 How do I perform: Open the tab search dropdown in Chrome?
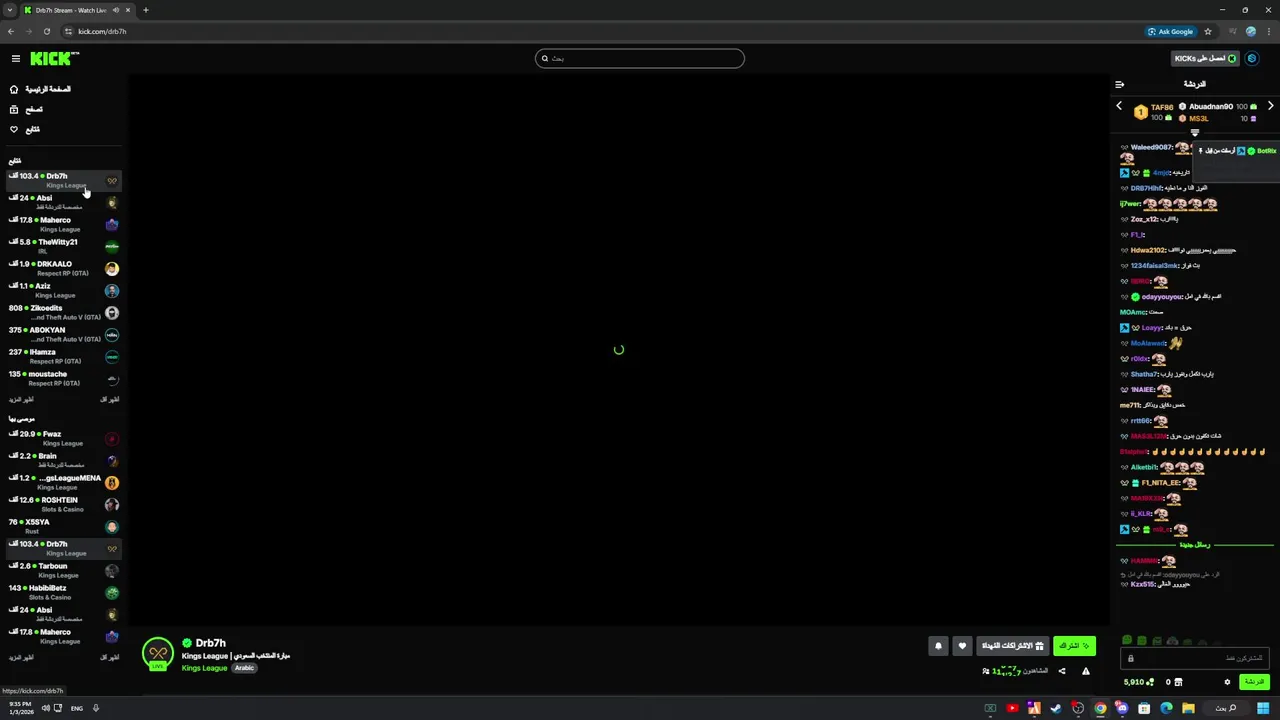click(10, 10)
